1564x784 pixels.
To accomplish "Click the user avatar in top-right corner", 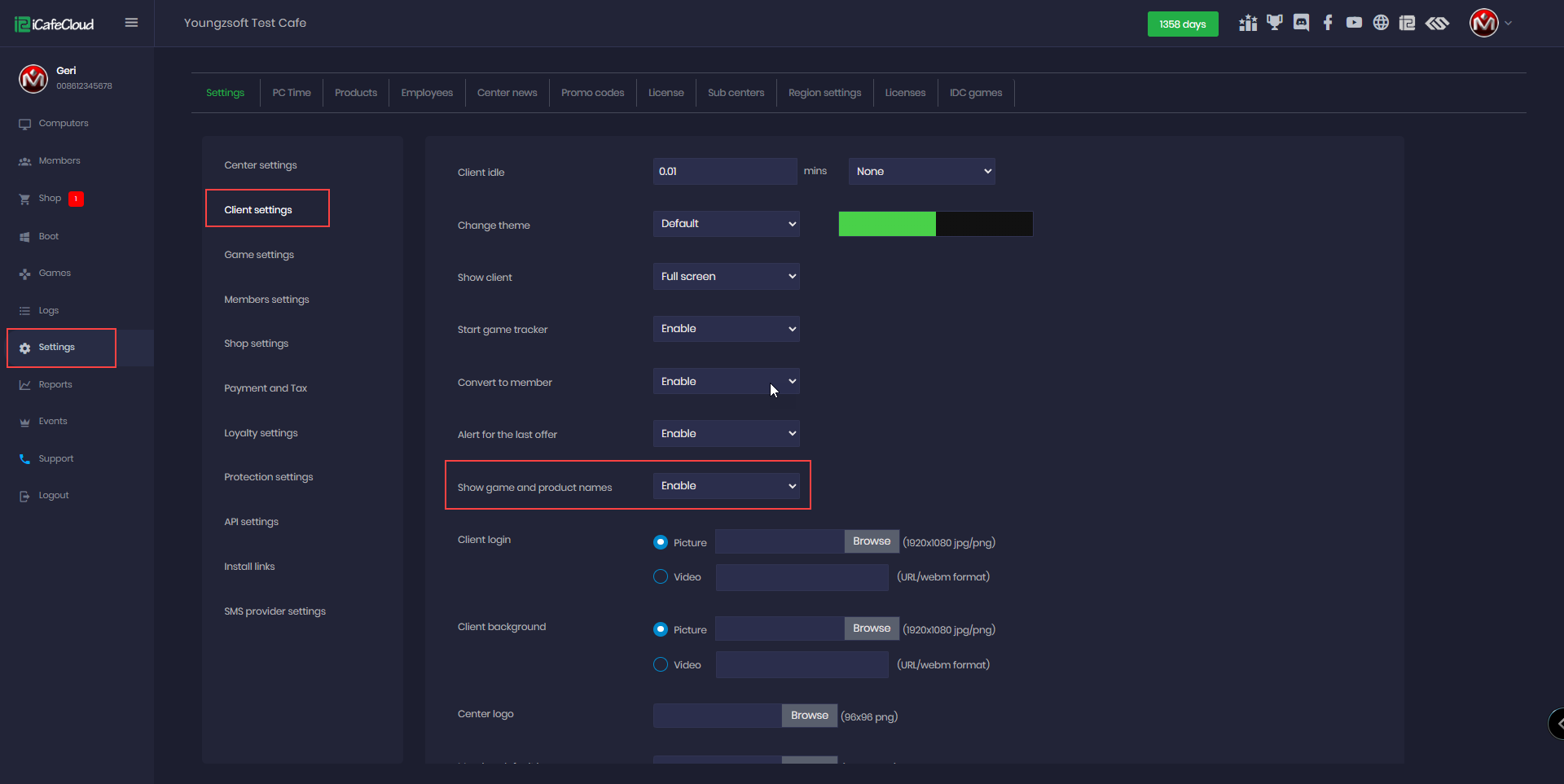I will click(1483, 23).
